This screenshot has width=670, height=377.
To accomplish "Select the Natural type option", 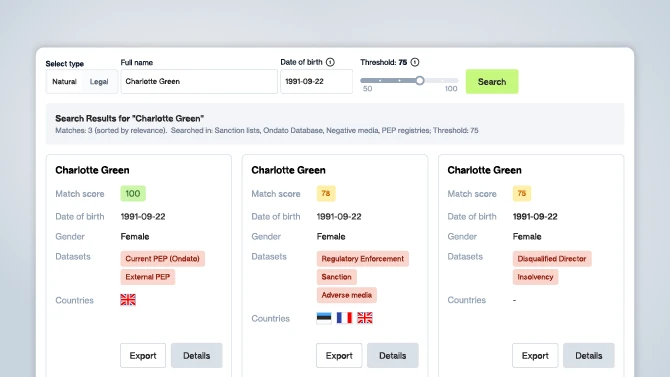I will (65, 82).
